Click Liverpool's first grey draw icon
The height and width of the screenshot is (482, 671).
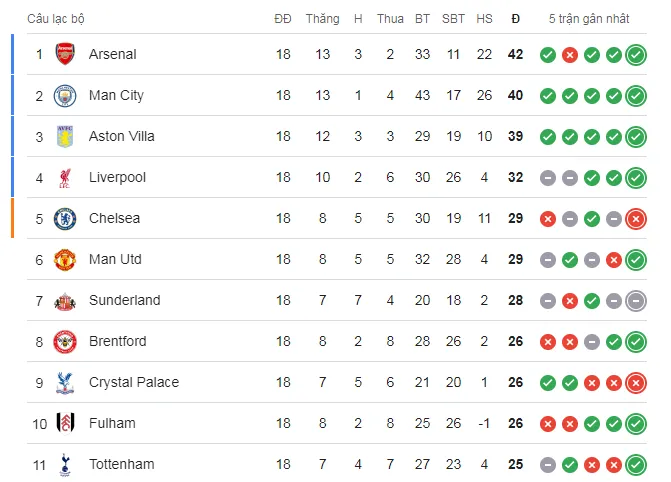click(548, 177)
